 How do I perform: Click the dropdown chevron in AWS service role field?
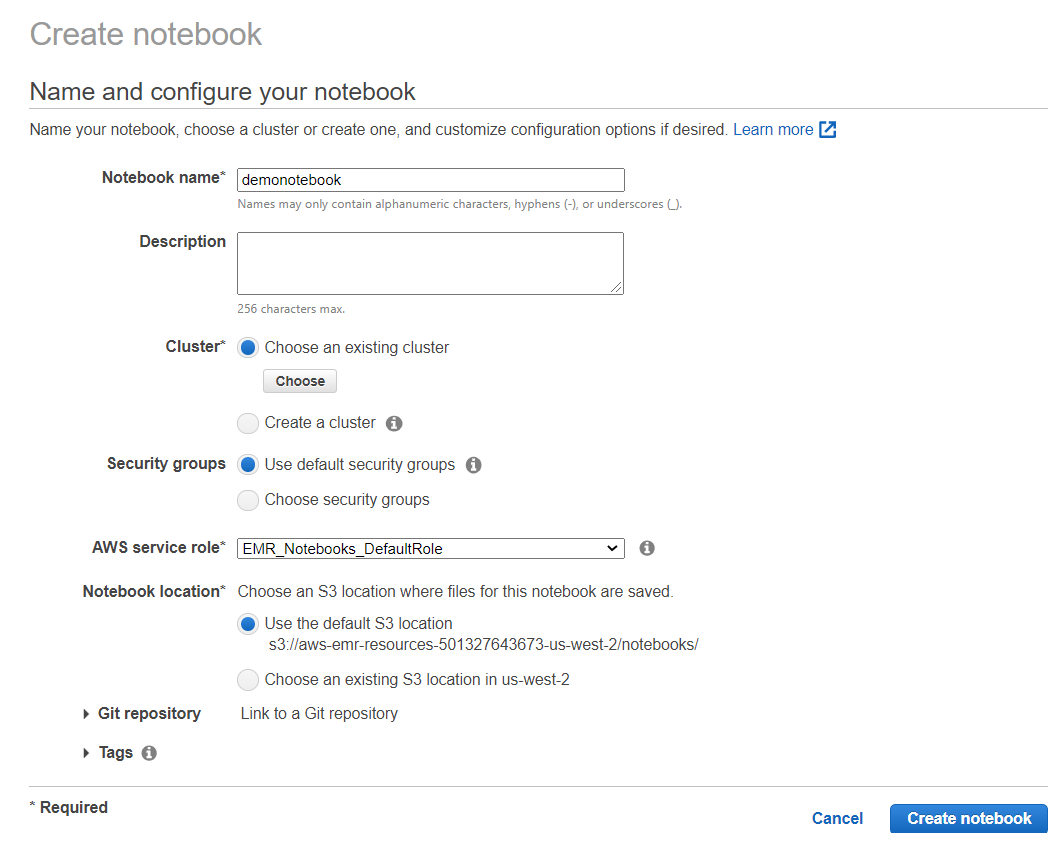pyautogui.click(x=612, y=548)
